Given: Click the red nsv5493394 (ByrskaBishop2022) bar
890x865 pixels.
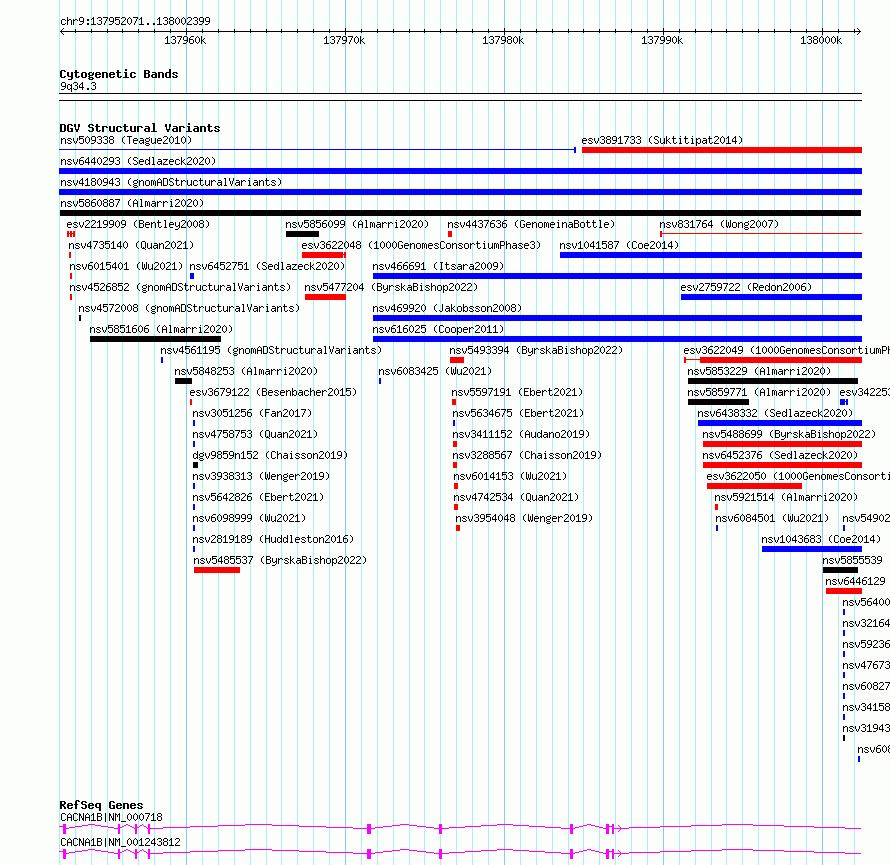Looking at the screenshot, I should (457, 360).
